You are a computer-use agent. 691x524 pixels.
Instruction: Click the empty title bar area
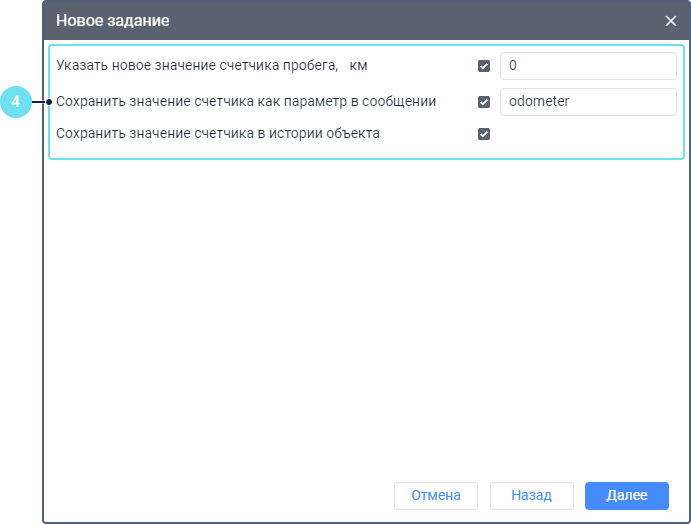coord(400,20)
